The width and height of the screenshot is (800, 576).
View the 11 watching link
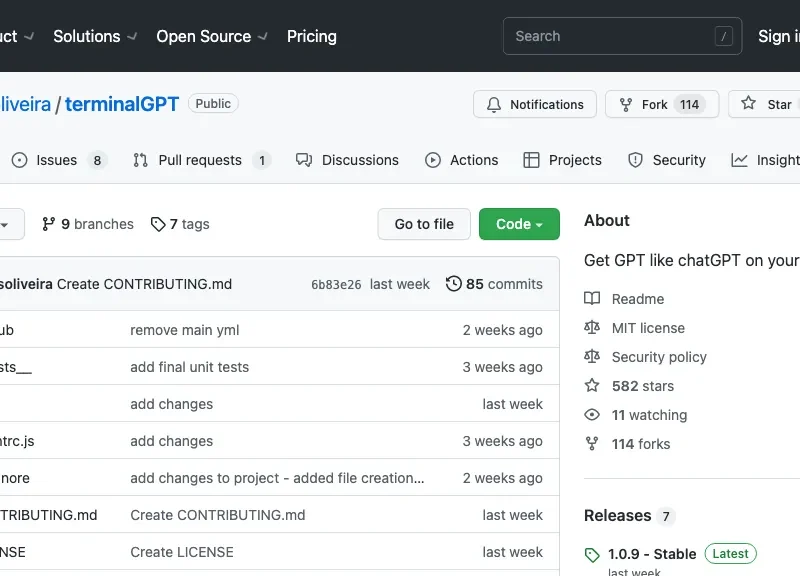click(x=649, y=415)
